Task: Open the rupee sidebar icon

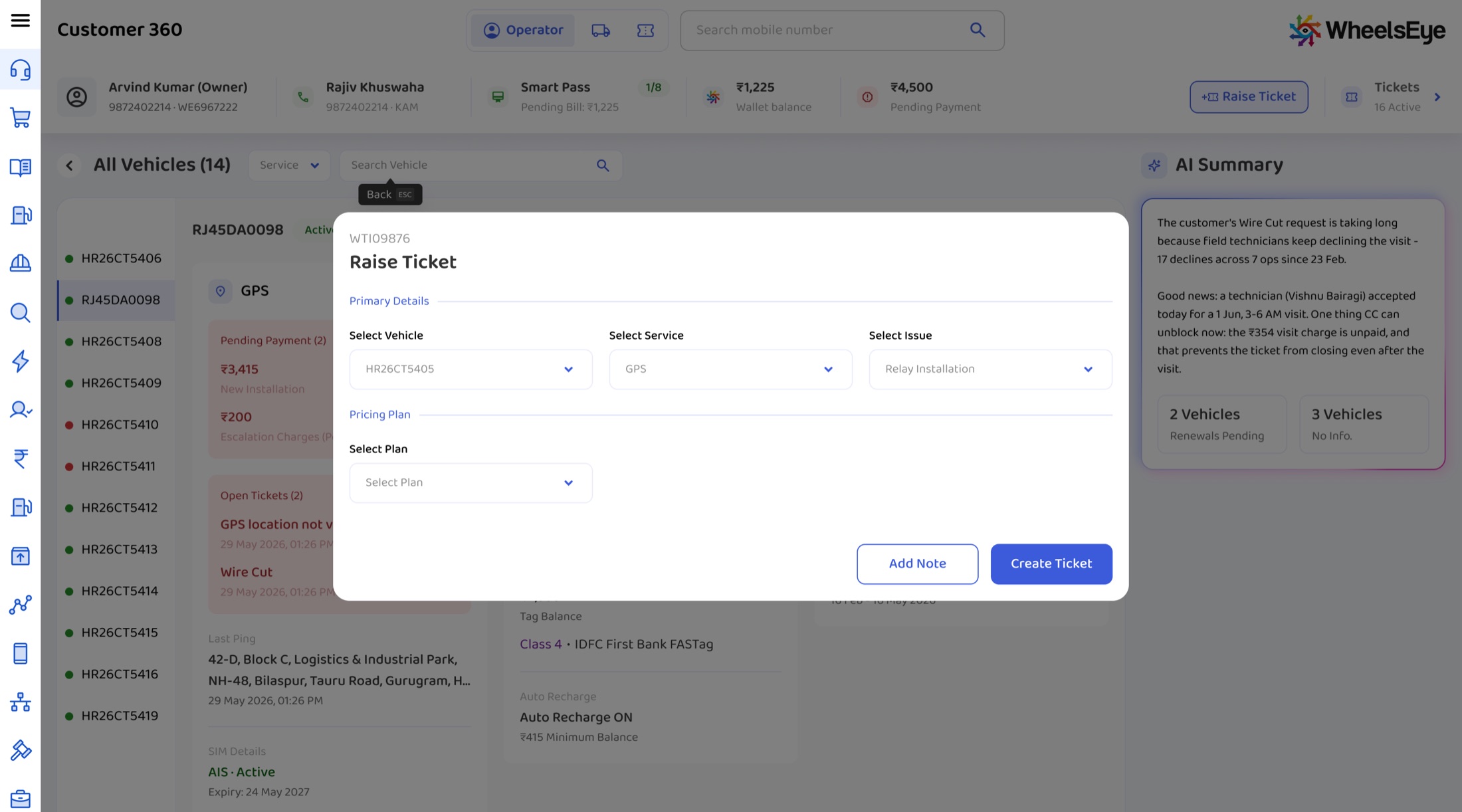Action: pos(20,458)
